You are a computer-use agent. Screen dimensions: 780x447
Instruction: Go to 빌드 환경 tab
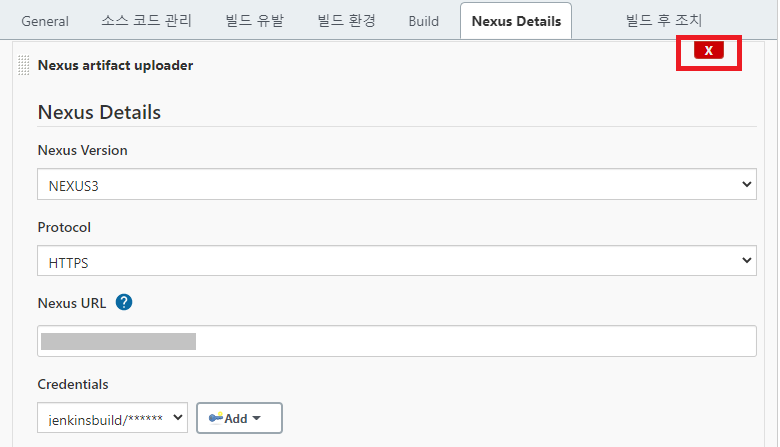[347, 21]
